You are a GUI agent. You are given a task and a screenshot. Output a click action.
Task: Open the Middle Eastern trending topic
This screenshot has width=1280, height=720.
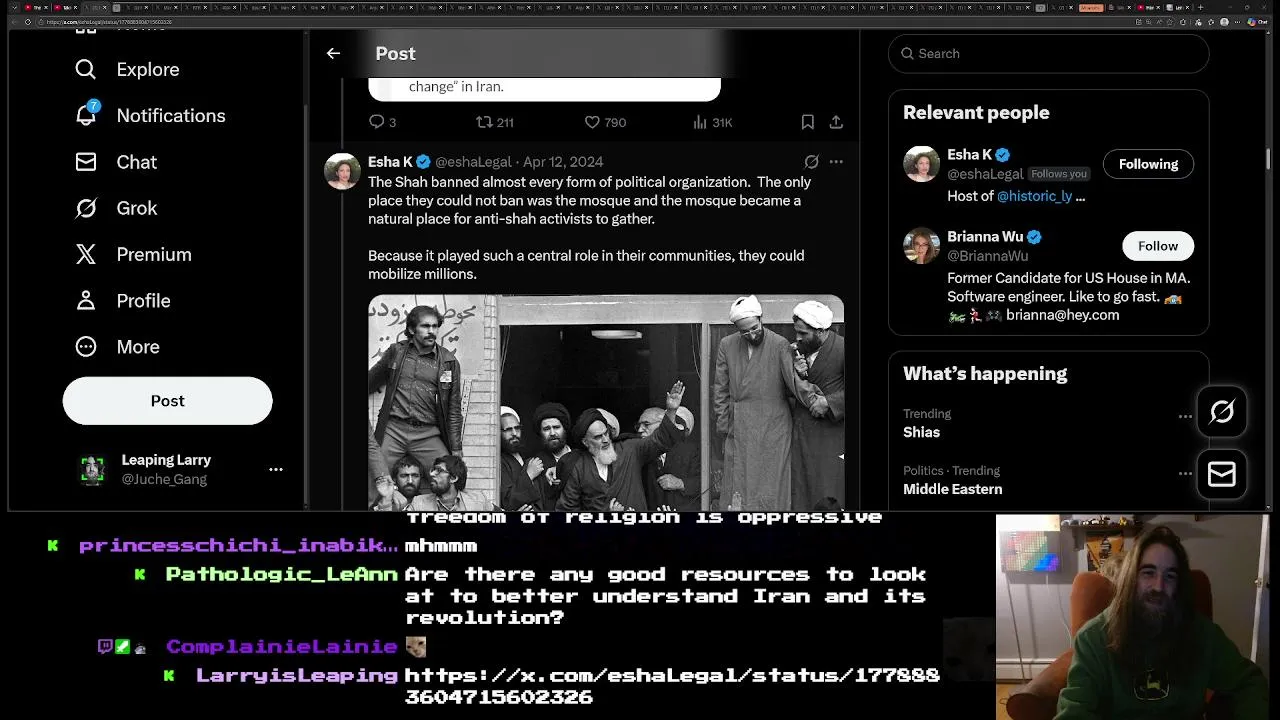coord(952,489)
